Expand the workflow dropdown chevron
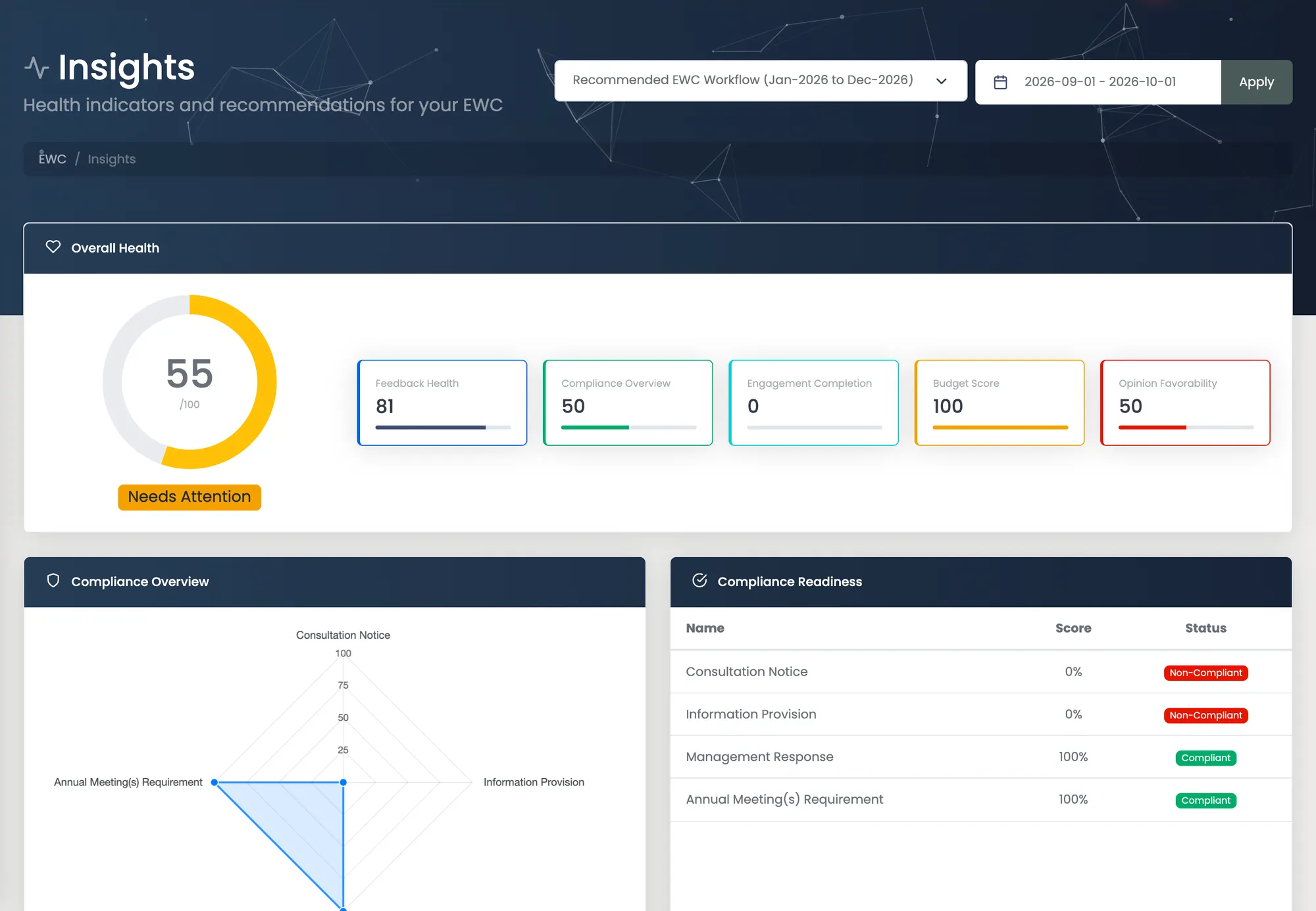1316x911 pixels. click(942, 81)
